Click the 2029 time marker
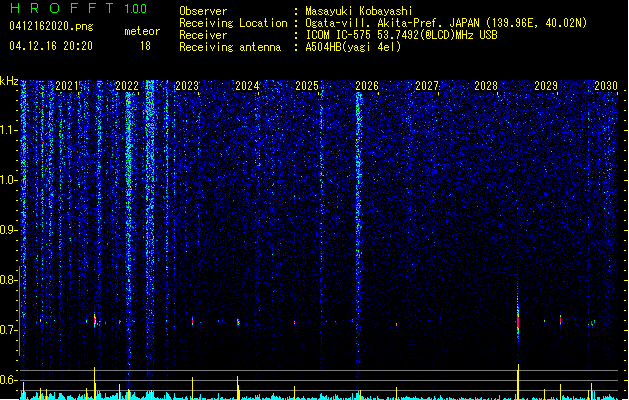The height and width of the screenshot is (400, 629). tap(546, 86)
